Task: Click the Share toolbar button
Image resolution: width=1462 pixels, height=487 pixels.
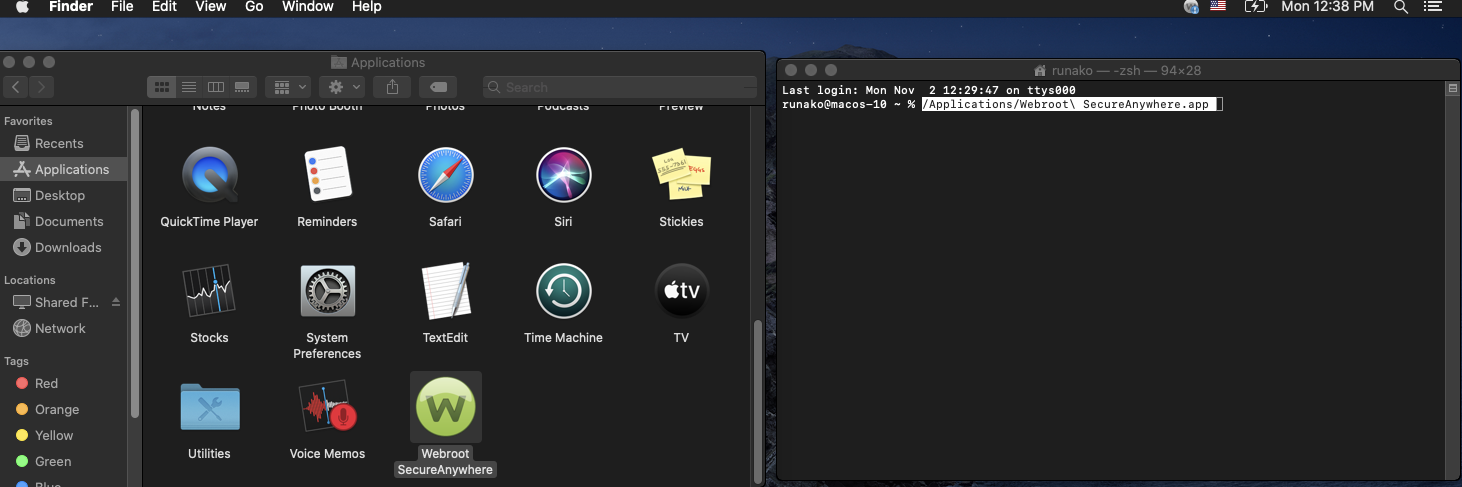Action: (392, 87)
